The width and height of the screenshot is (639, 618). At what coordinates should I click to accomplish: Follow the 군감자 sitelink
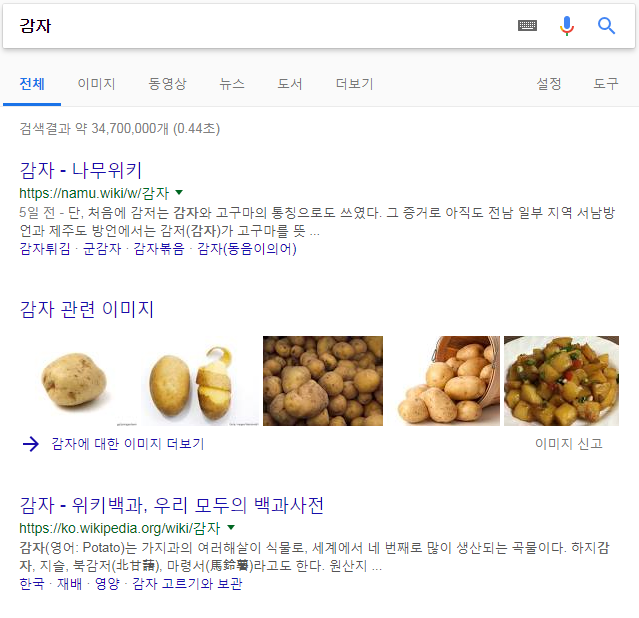102,249
